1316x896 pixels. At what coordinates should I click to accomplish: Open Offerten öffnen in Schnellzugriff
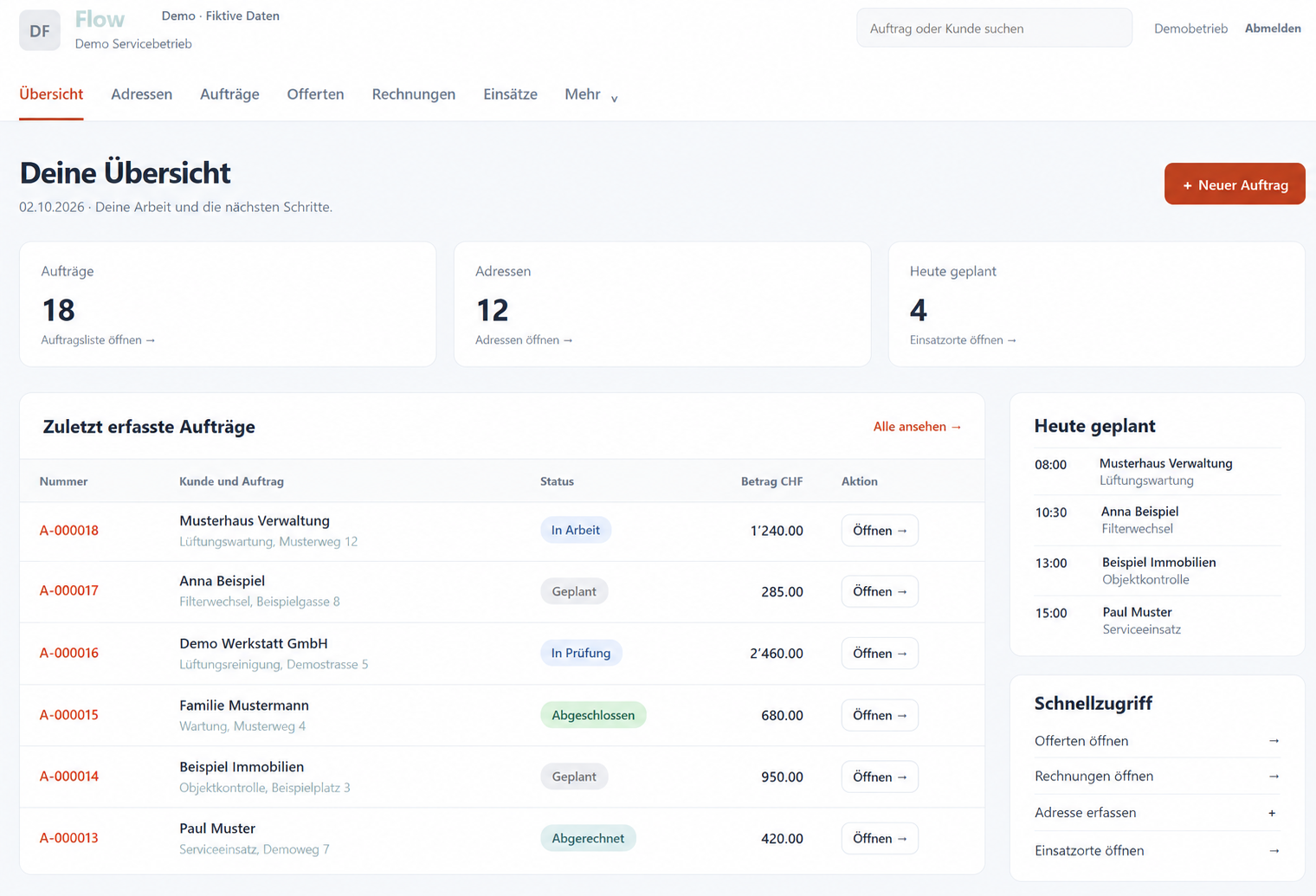[1158, 741]
